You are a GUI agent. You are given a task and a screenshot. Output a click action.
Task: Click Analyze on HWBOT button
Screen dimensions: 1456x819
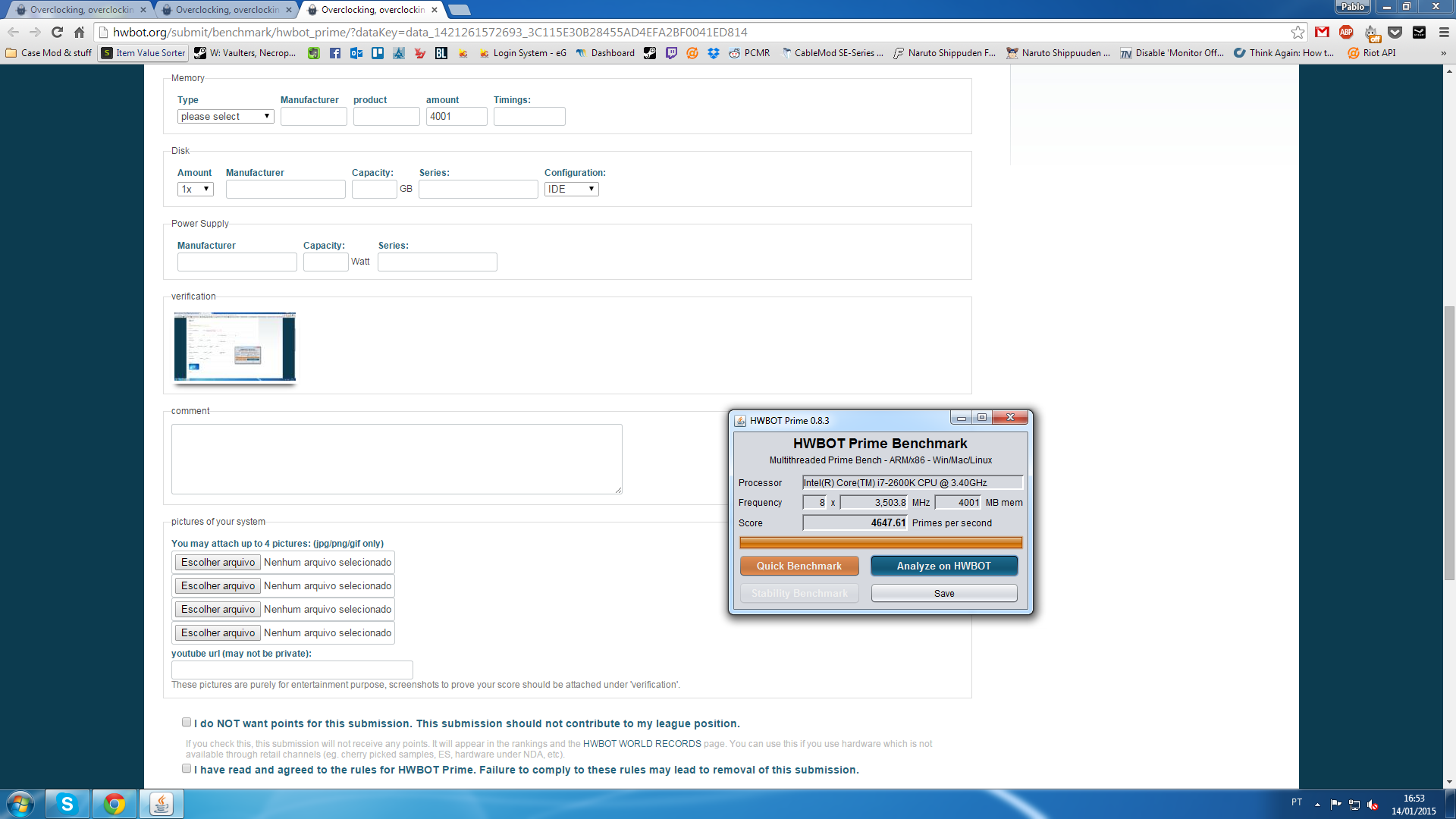click(944, 566)
